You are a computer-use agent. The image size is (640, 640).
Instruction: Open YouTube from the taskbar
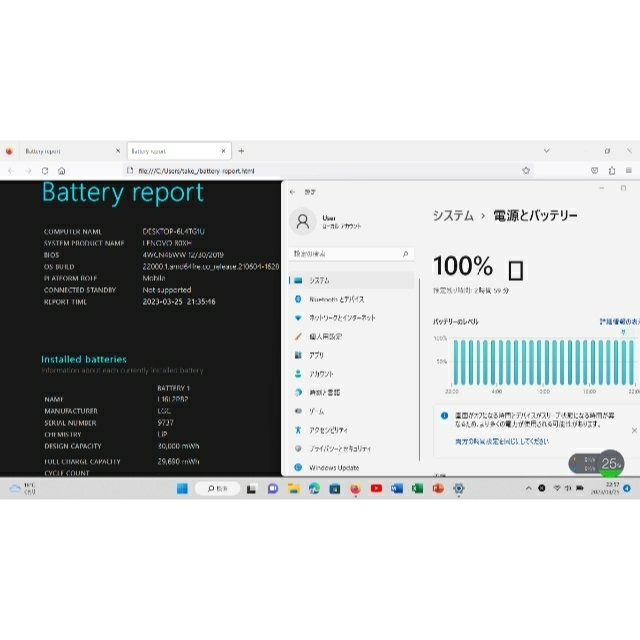point(376,488)
